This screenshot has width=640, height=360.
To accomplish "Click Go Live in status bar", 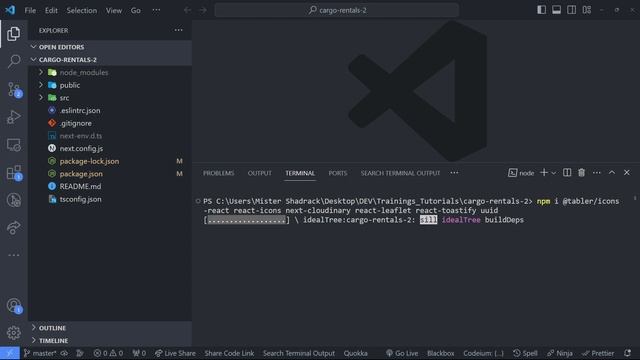I will point(402,353).
